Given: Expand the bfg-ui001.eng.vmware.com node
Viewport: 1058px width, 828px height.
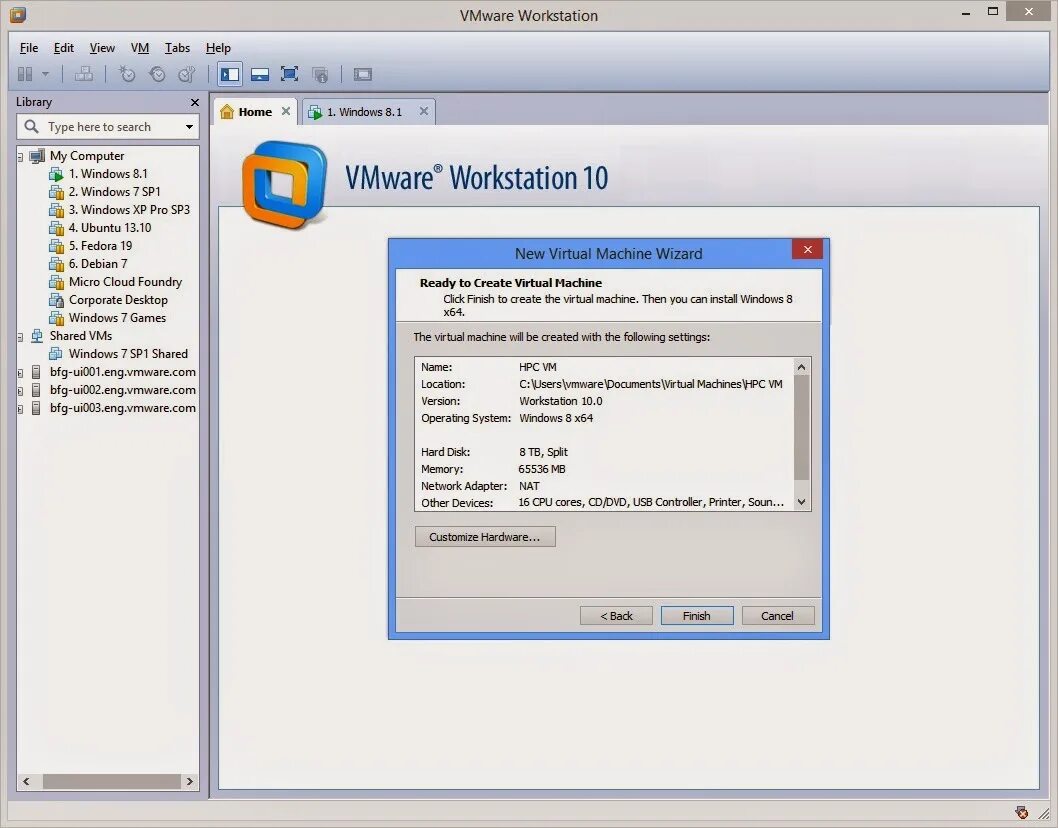Looking at the screenshot, I should coord(20,372).
